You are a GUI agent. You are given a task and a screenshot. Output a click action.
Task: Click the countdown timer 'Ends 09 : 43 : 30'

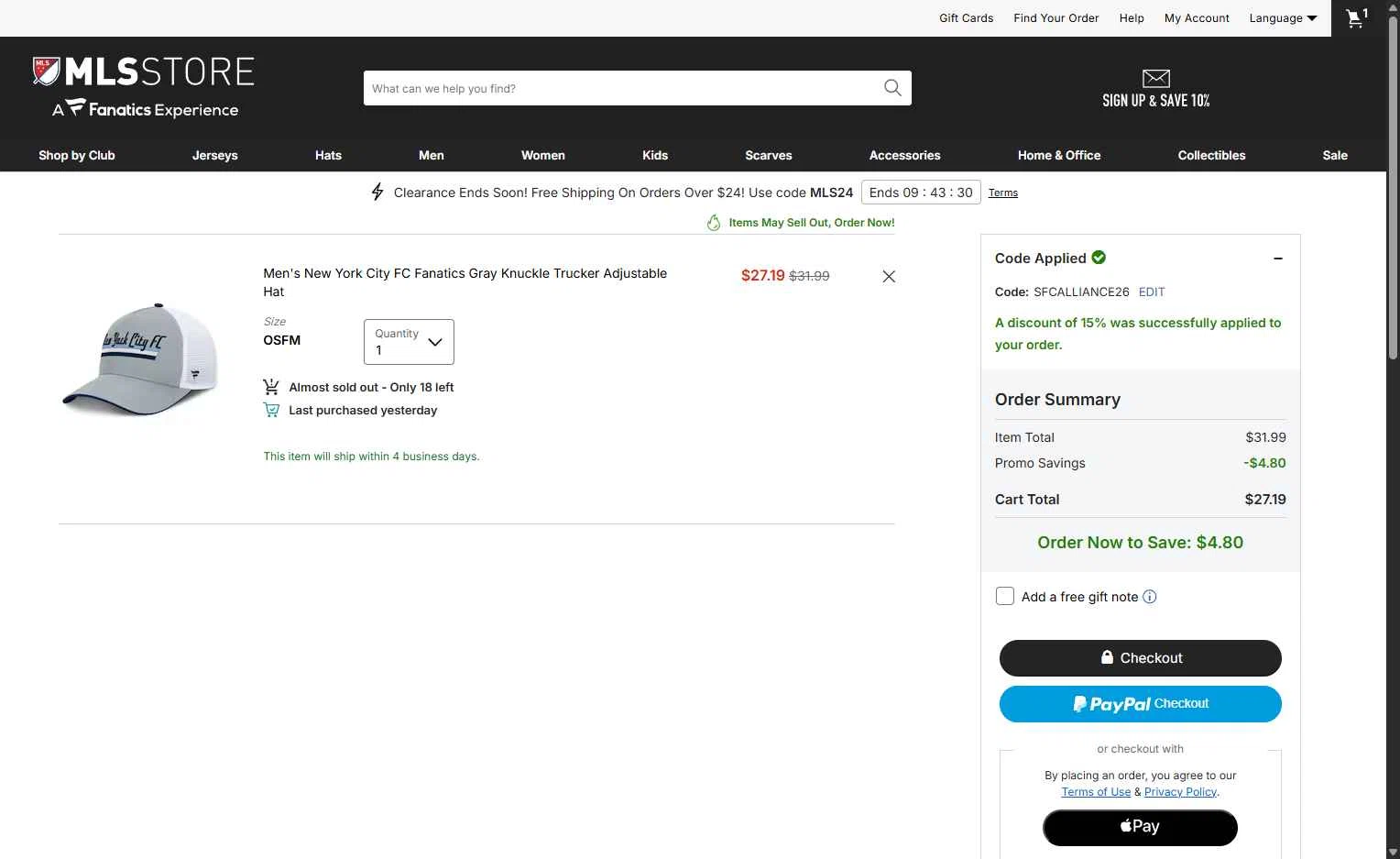(x=921, y=193)
